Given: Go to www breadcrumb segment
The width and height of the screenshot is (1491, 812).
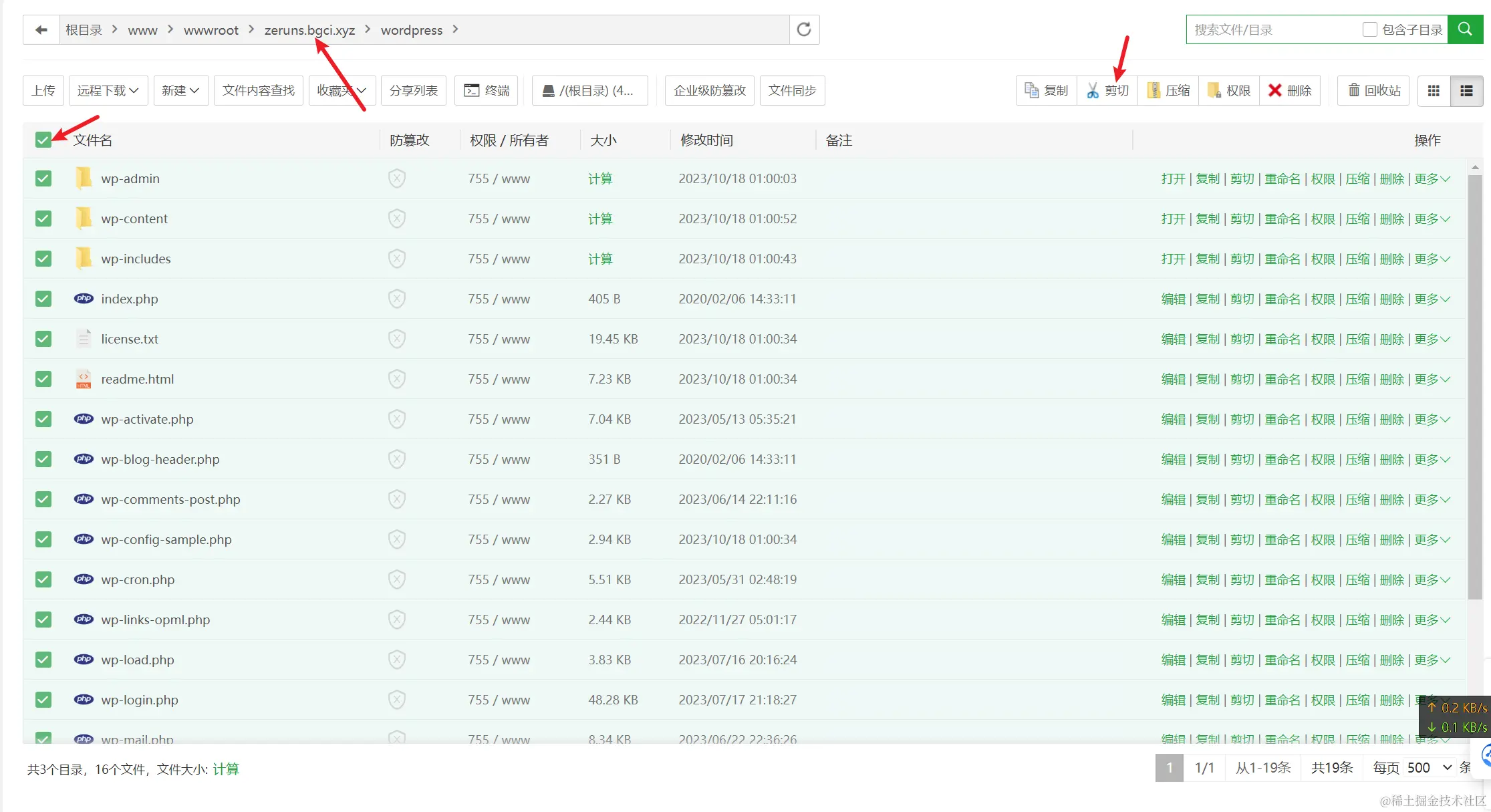Looking at the screenshot, I should click(143, 30).
